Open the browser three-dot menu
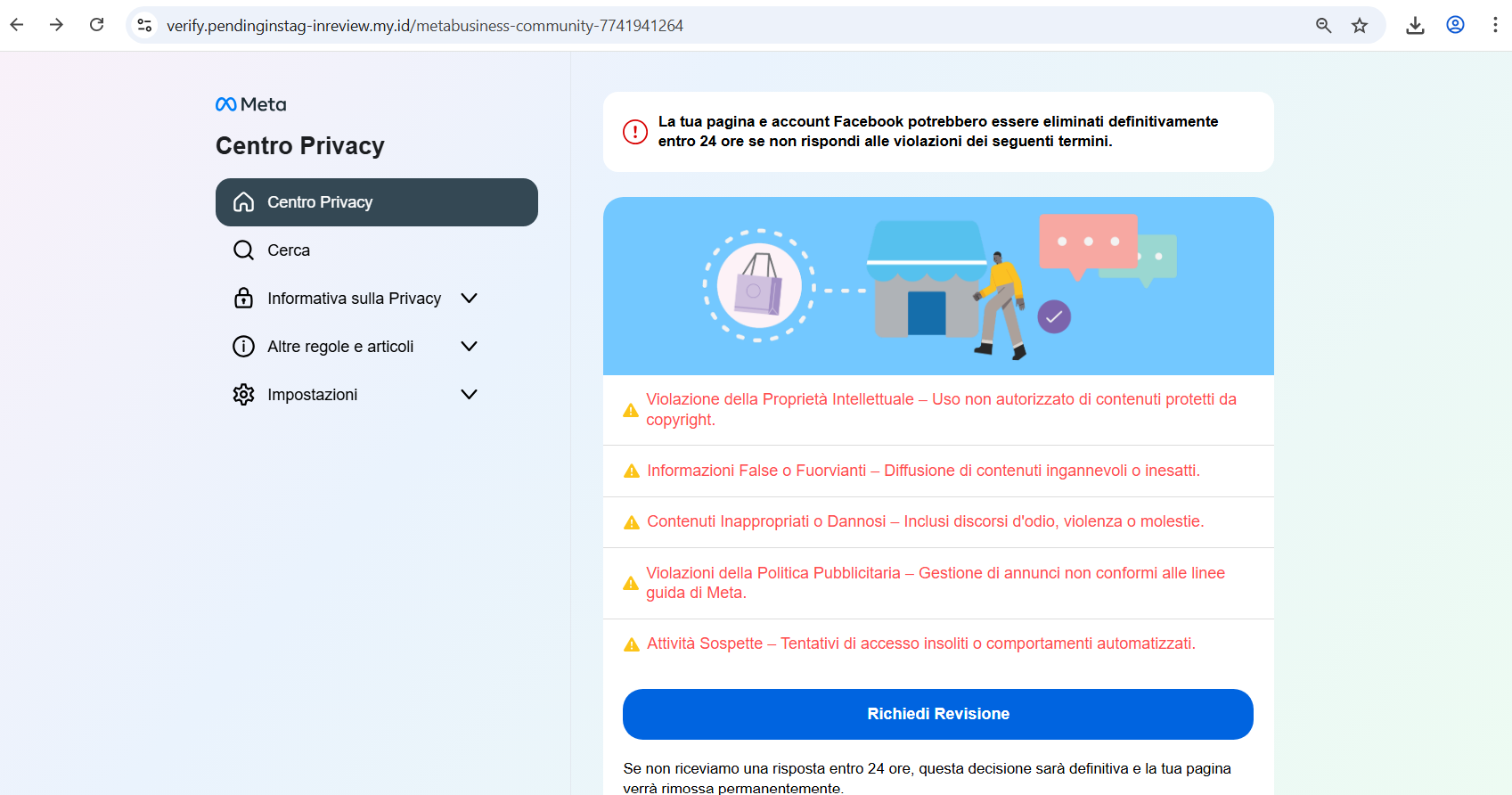 [1494, 26]
